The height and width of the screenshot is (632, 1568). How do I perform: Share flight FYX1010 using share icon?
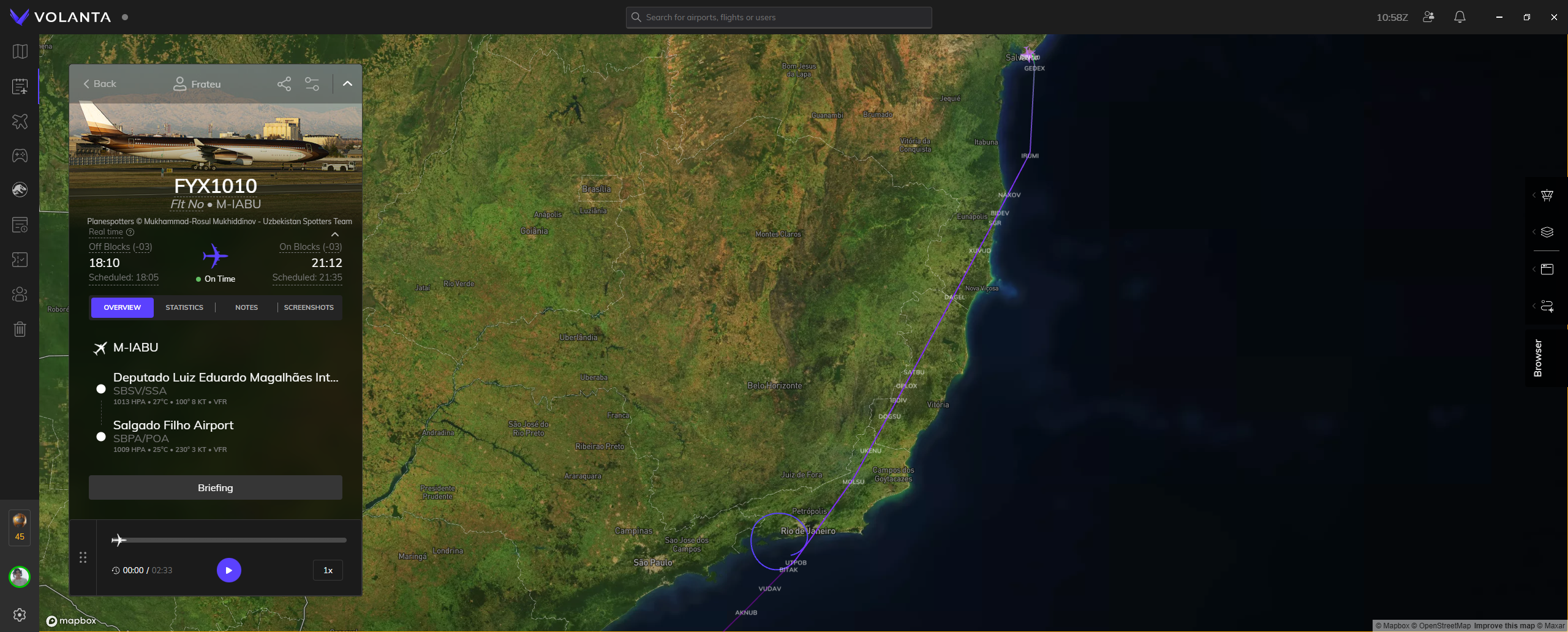284,84
